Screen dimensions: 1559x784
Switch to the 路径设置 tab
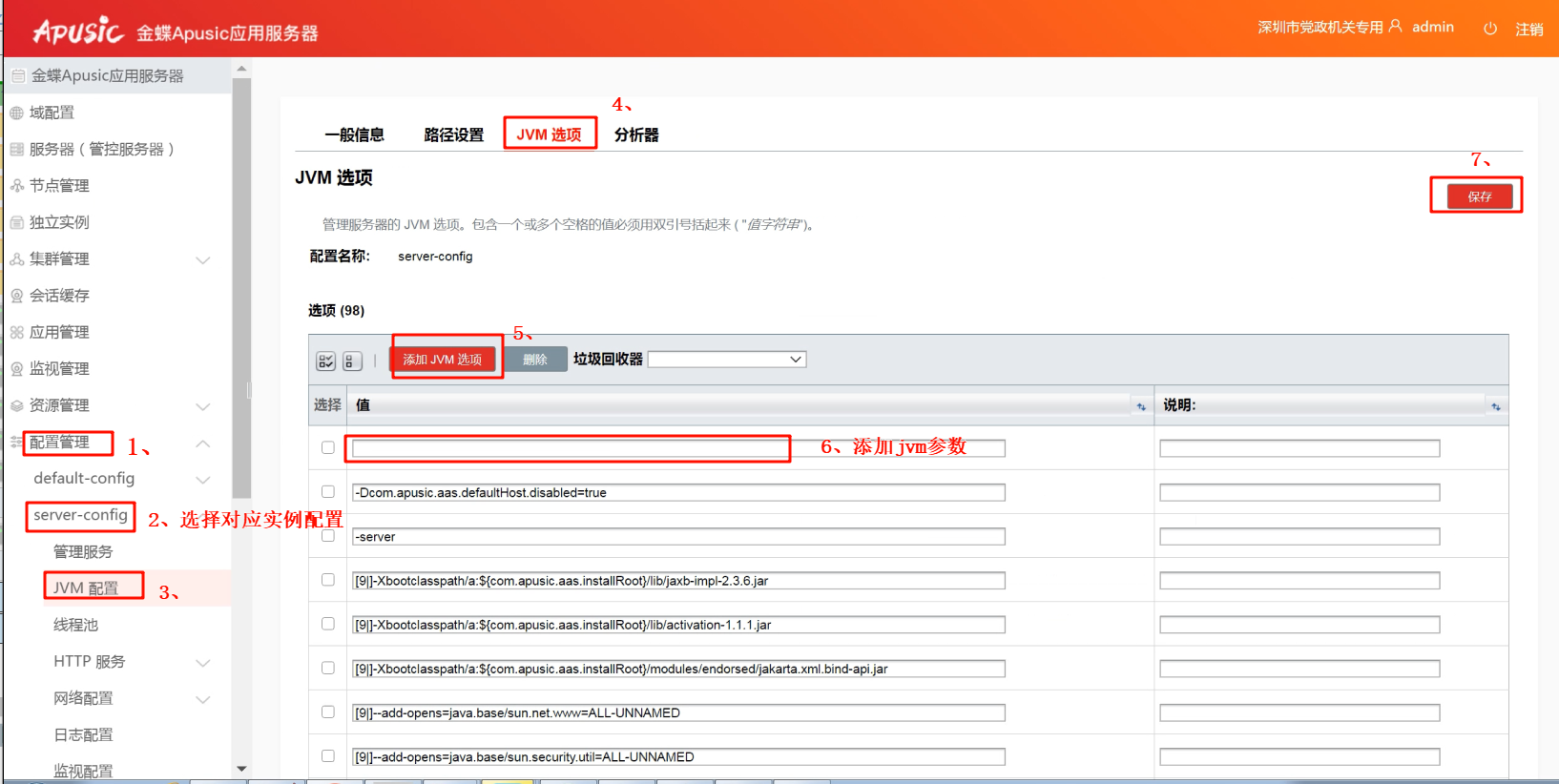pos(454,134)
